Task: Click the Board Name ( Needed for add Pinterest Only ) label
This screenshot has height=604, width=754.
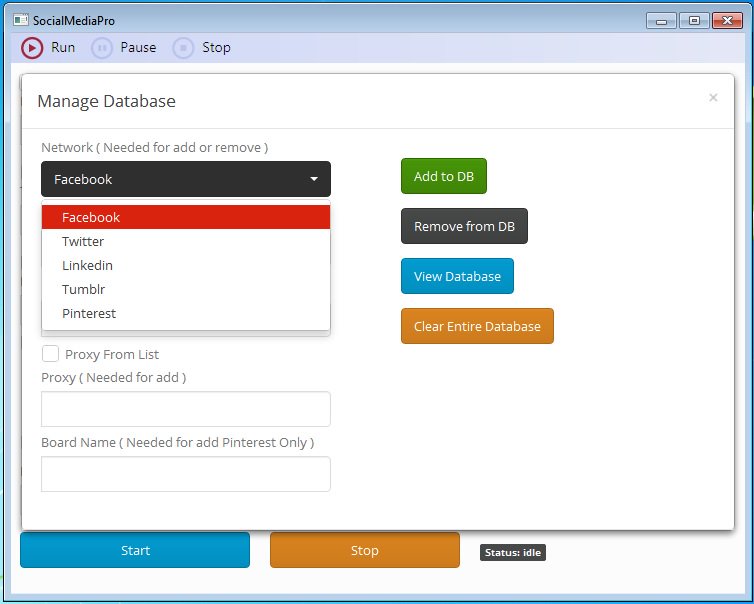Action: click(x=178, y=442)
